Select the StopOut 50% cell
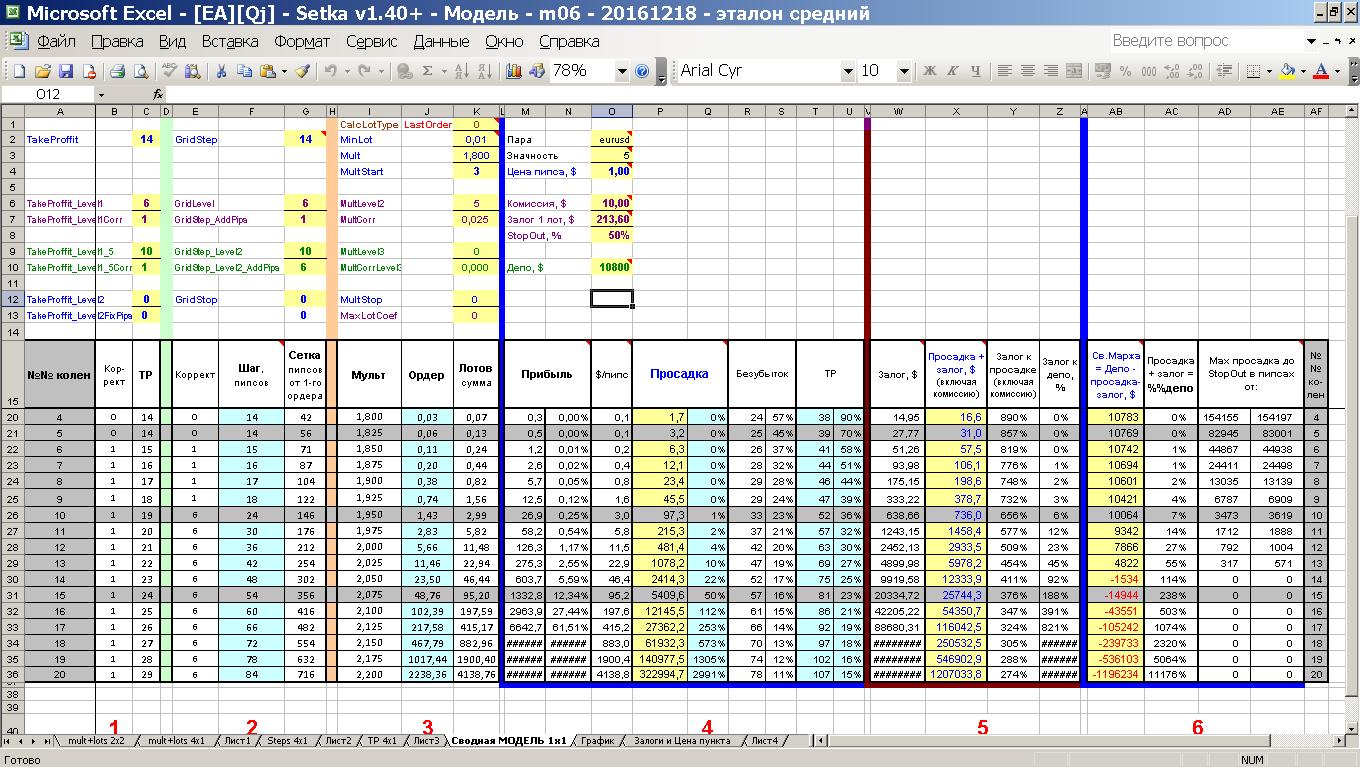 click(x=612, y=236)
